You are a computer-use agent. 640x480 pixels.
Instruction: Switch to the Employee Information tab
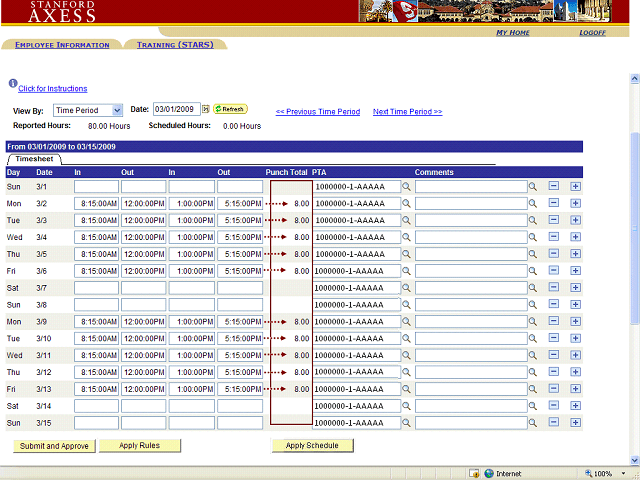pyautogui.click(x=62, y=45)
